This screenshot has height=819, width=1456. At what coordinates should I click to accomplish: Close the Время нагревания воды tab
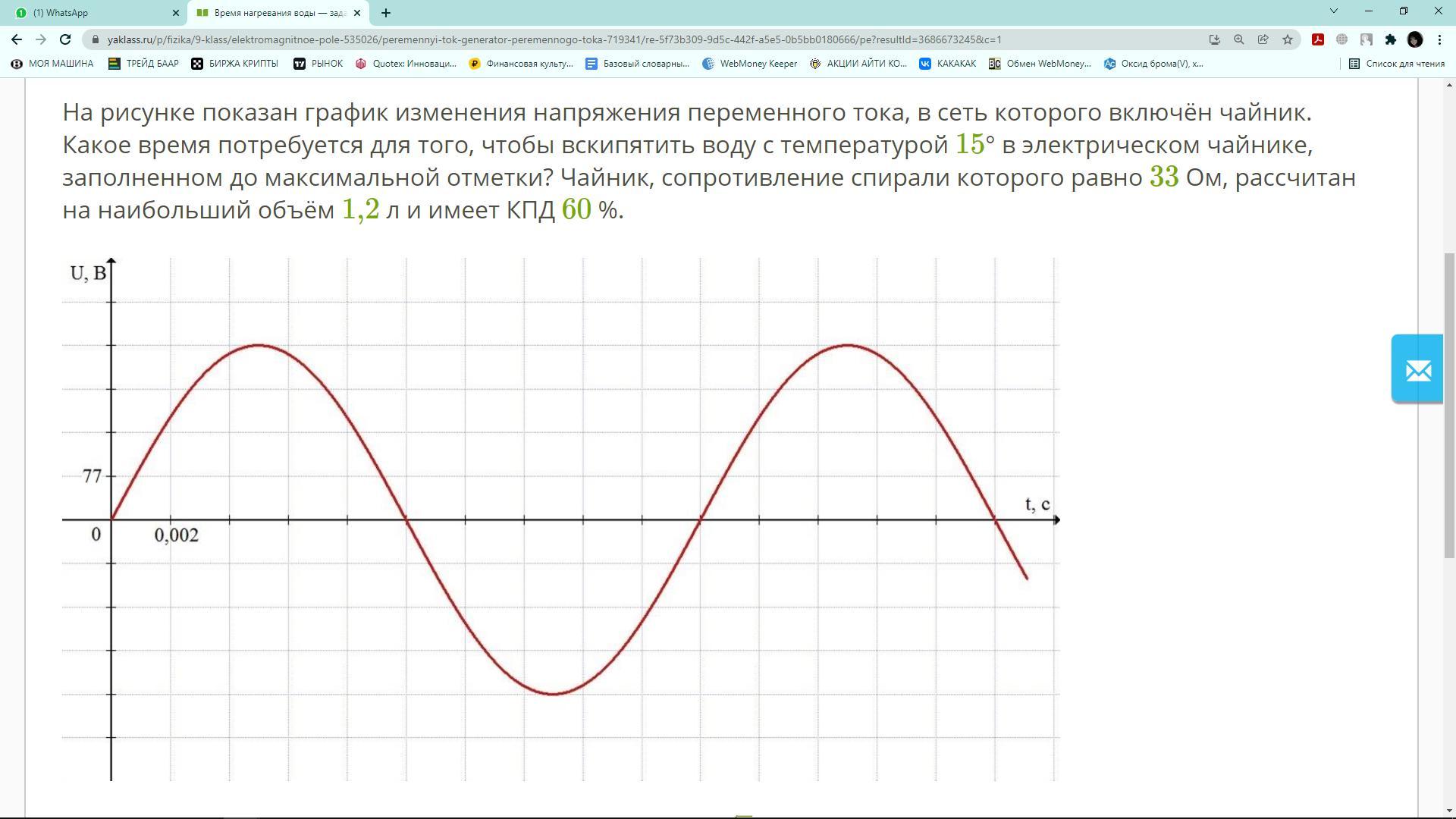click(x=357, y=13)
